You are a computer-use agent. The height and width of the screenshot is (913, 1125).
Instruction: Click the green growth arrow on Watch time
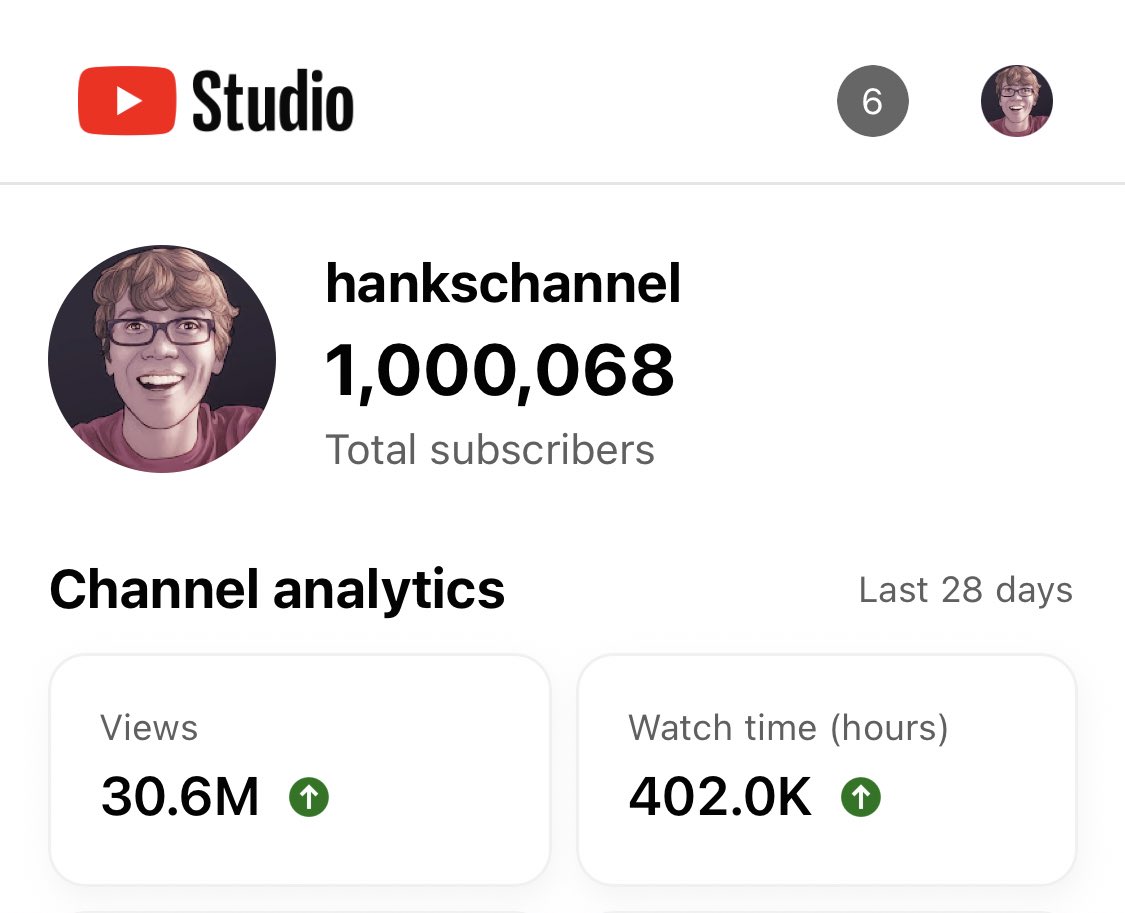[862, 797]
